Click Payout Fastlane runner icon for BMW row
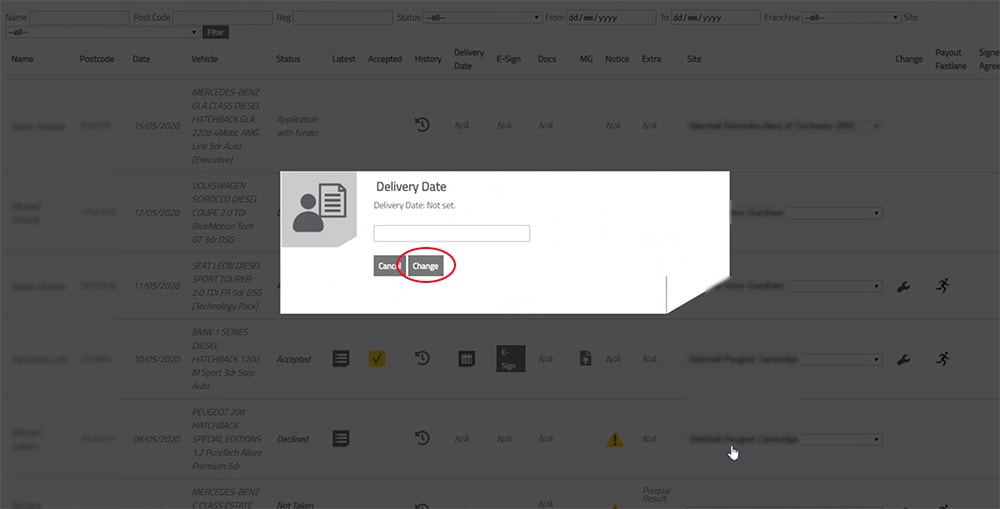 coord(942,359)
